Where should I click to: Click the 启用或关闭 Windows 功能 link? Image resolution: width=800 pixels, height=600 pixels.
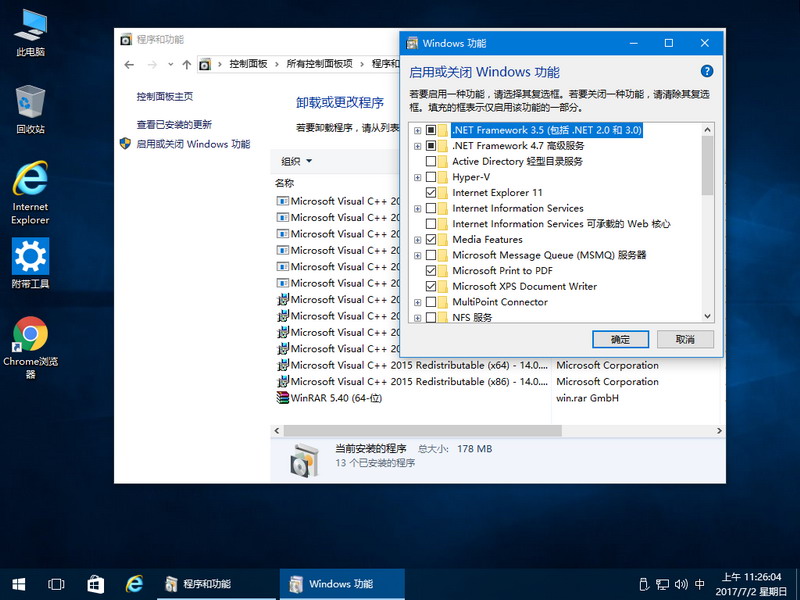[193, 144]
